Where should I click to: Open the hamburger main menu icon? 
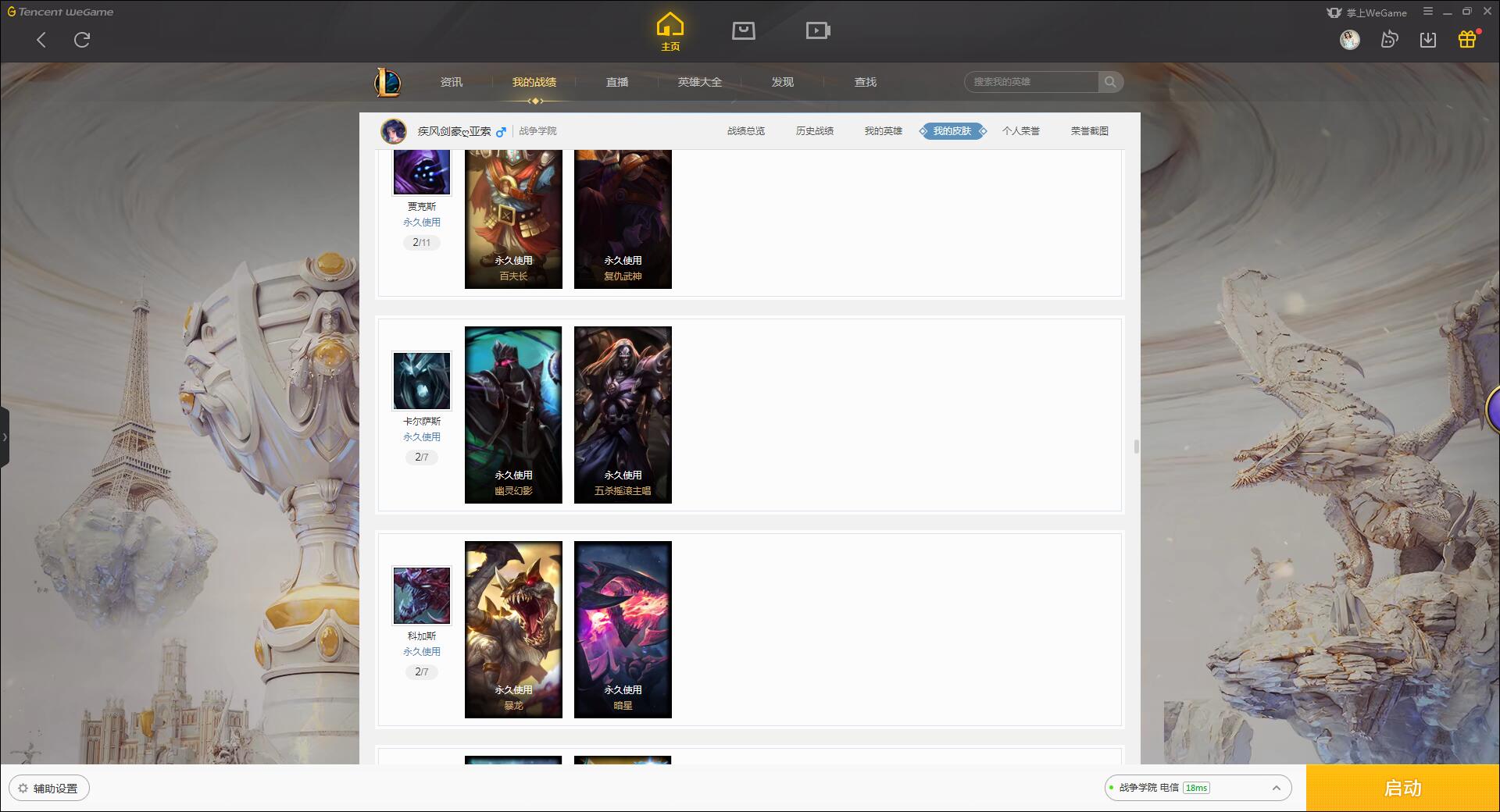1428,12
